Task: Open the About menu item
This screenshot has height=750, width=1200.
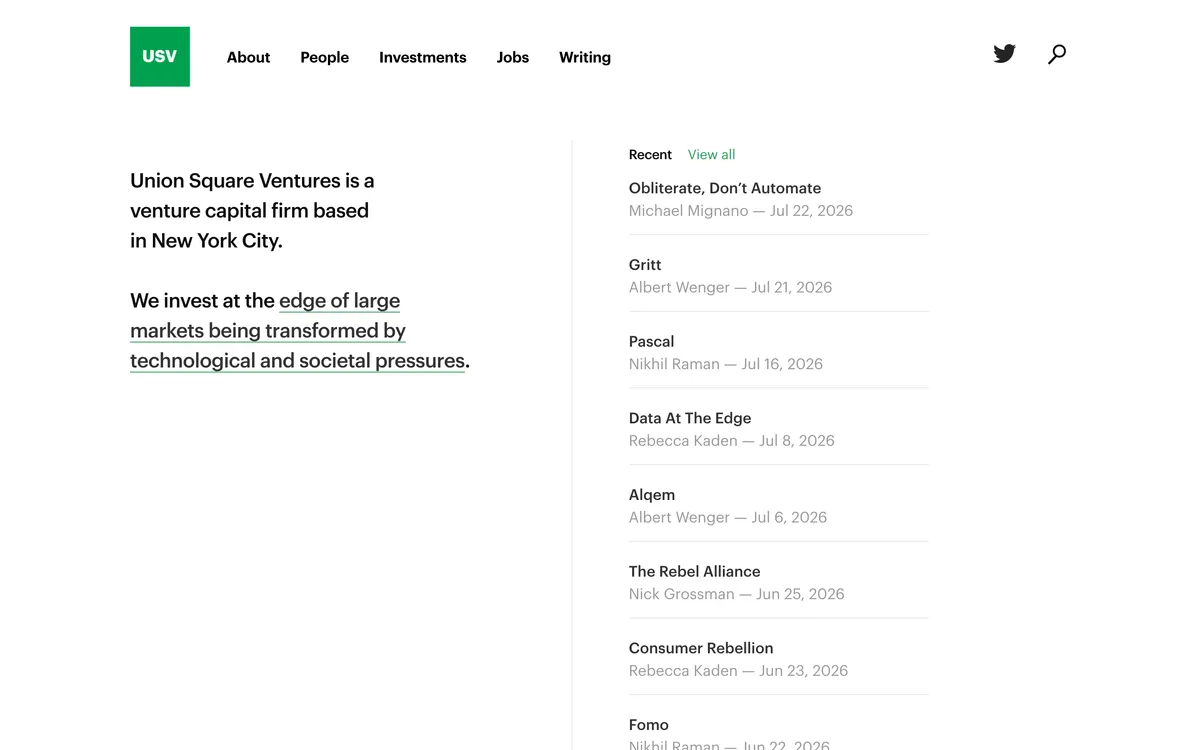Action: point(248,57)
